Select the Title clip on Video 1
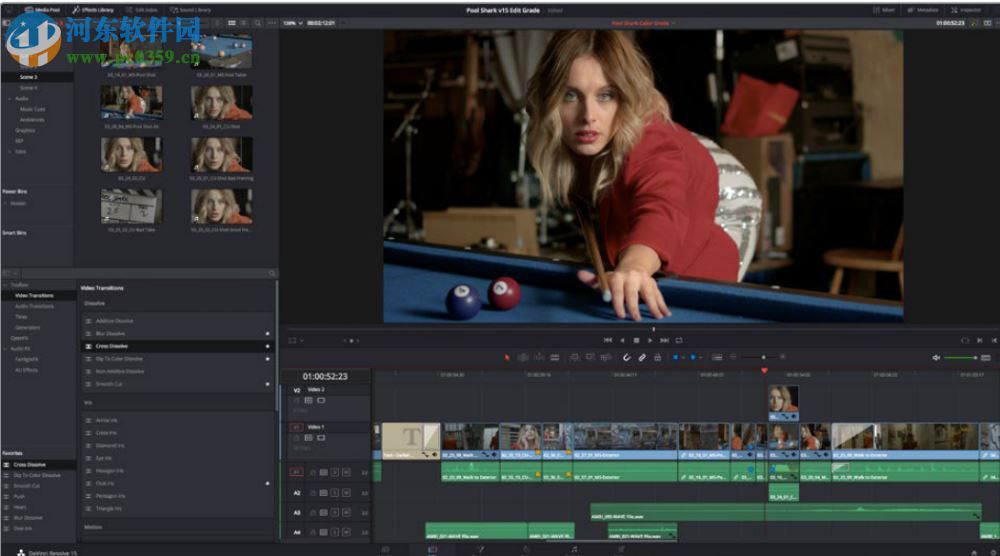1000x556 pixels. [x=411, y=441]
